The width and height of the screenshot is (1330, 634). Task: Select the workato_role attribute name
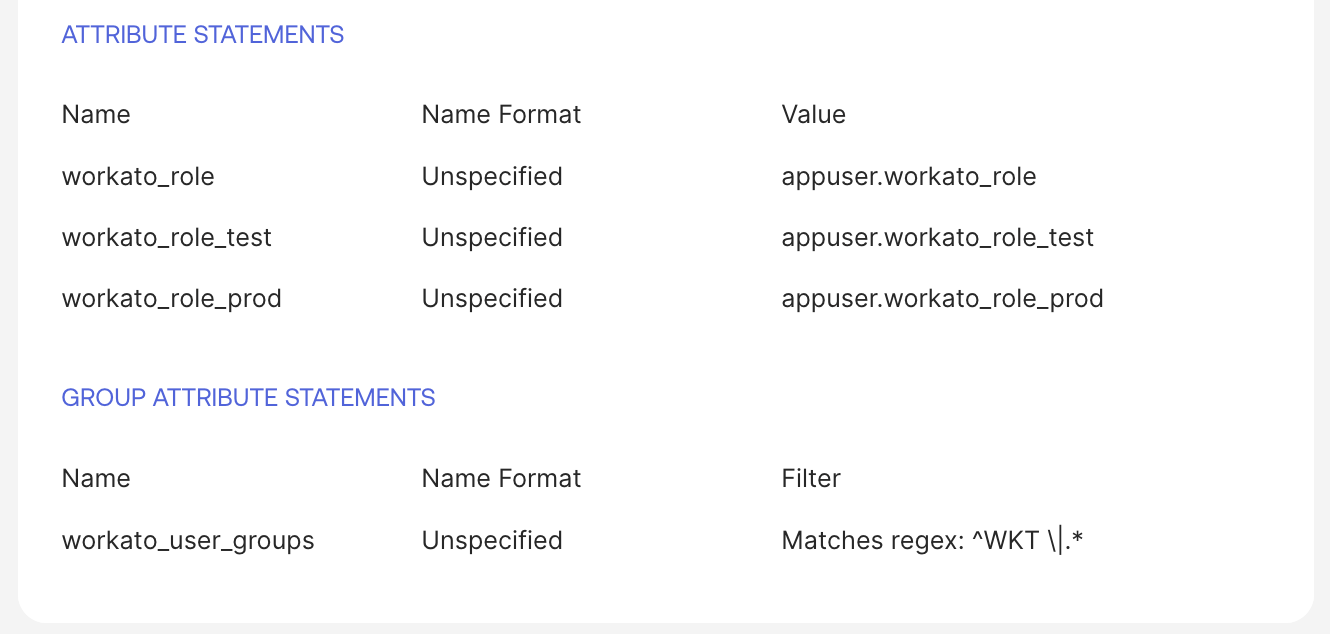(x=138, y=177)
